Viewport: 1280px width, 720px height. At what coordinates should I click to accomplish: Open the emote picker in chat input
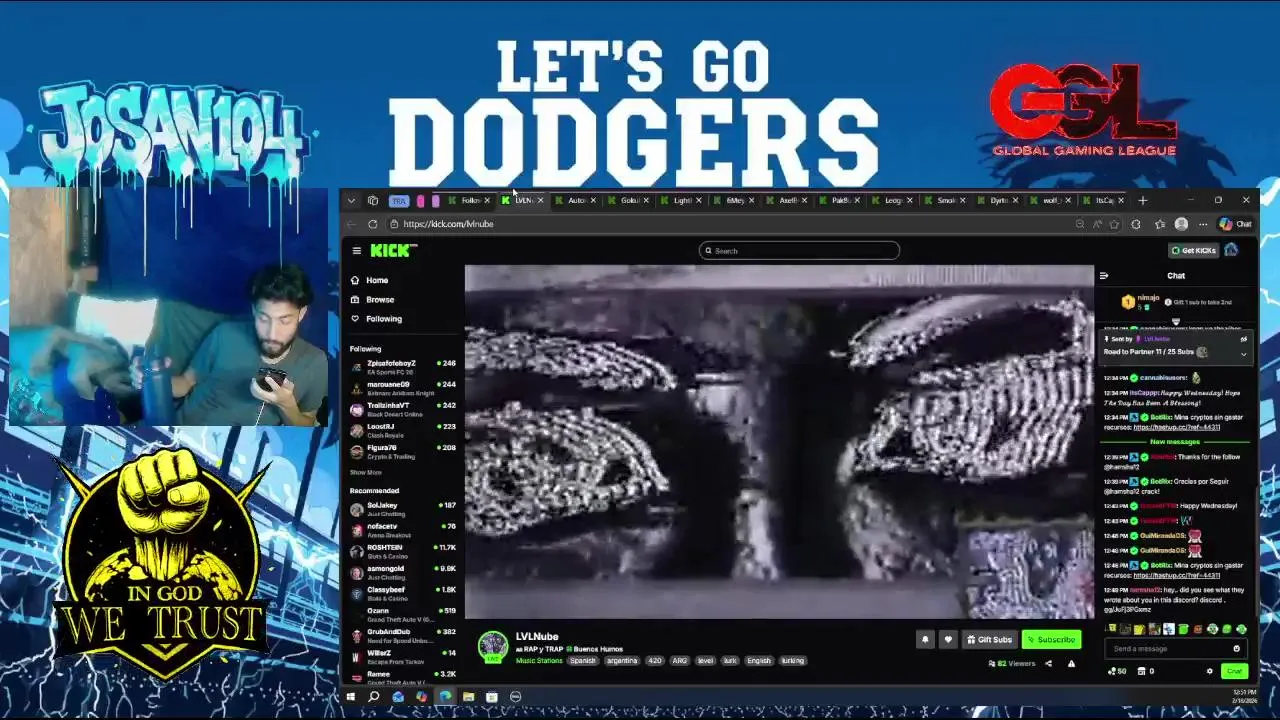click(1237, 649)
